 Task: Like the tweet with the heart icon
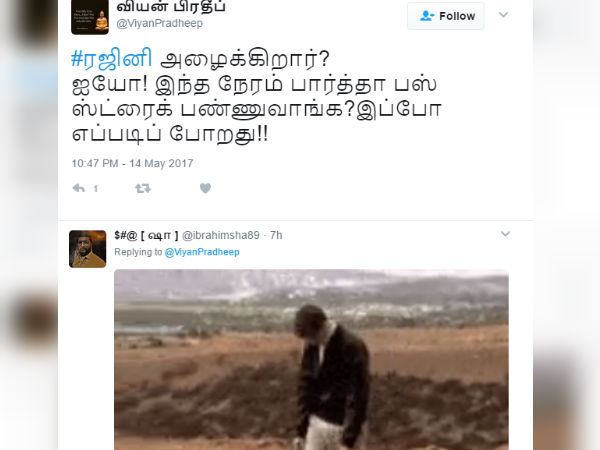(205, 188)
